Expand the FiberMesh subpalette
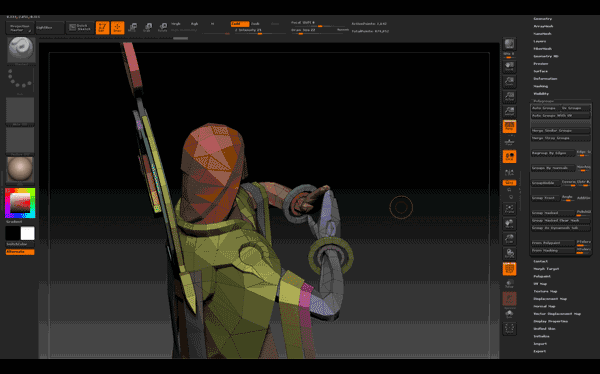Screen dimensions: 600x374 click(543, 49)
